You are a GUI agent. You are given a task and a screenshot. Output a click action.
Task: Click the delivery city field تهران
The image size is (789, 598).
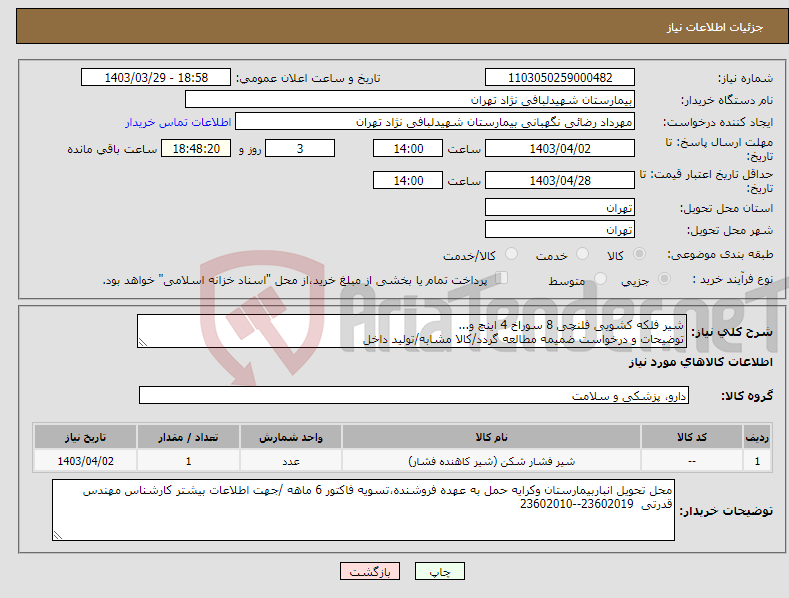560,230
